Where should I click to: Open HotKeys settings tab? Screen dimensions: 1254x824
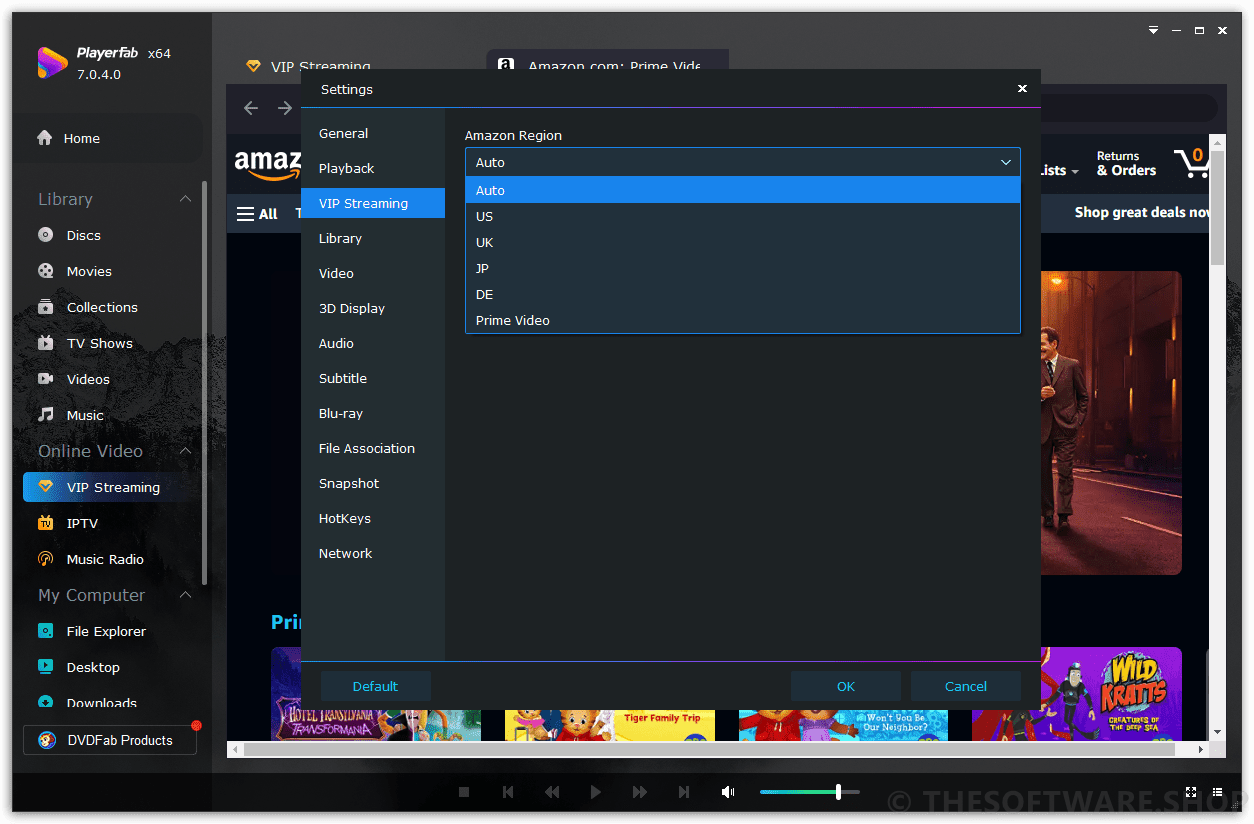(373, 518)
